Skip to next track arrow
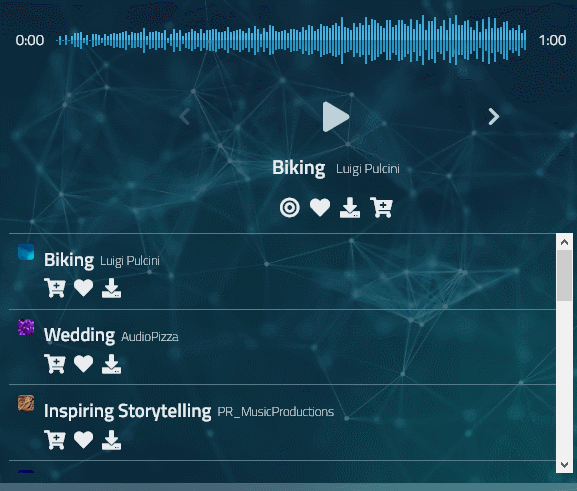 point(493,117)
